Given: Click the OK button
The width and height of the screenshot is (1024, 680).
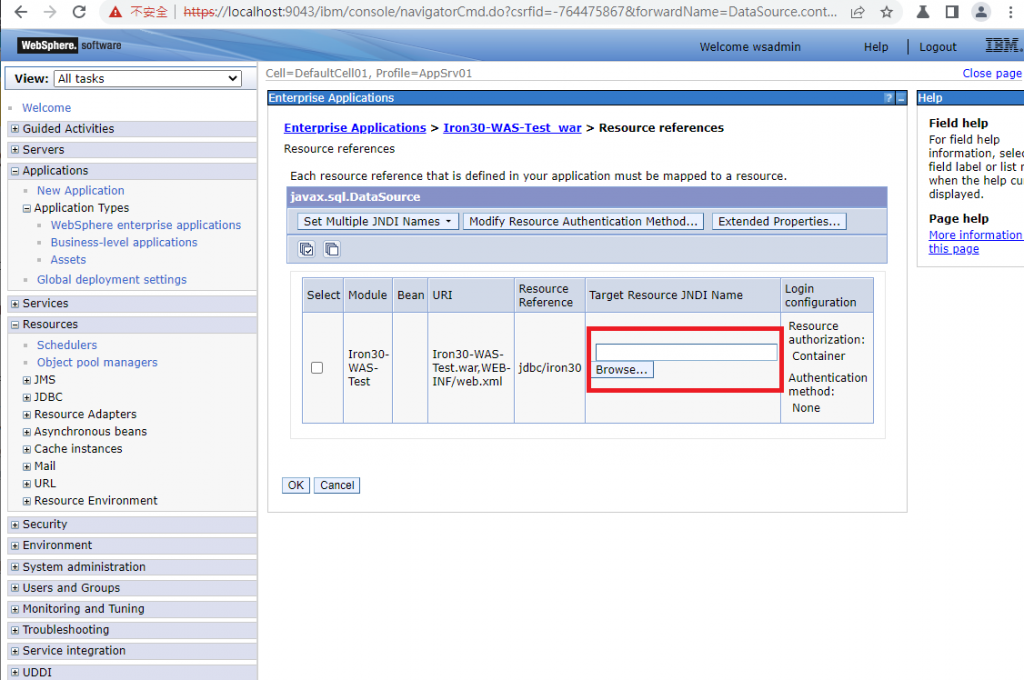Looking at the screenshot, I should [x=296, y=485].
